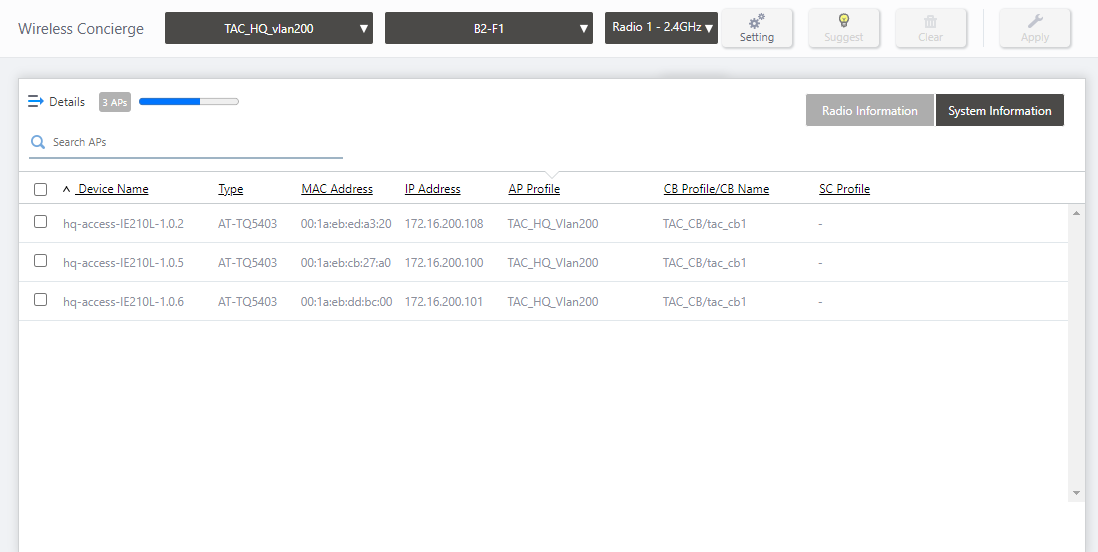Toggle the Device Name sort arrow

pos(67,189)
